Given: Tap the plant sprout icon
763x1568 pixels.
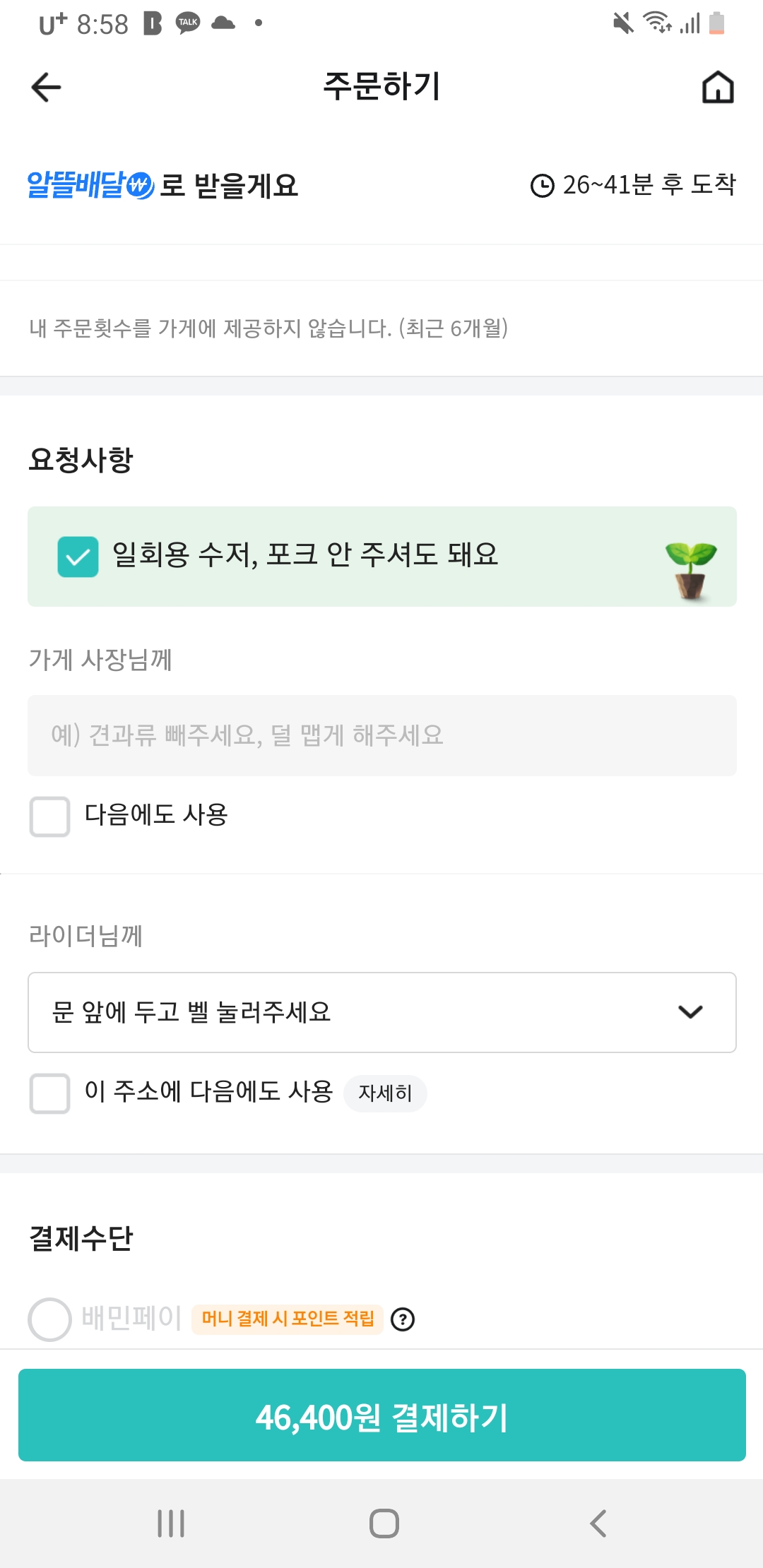Looking at the screenshot, I should point(690,570).
